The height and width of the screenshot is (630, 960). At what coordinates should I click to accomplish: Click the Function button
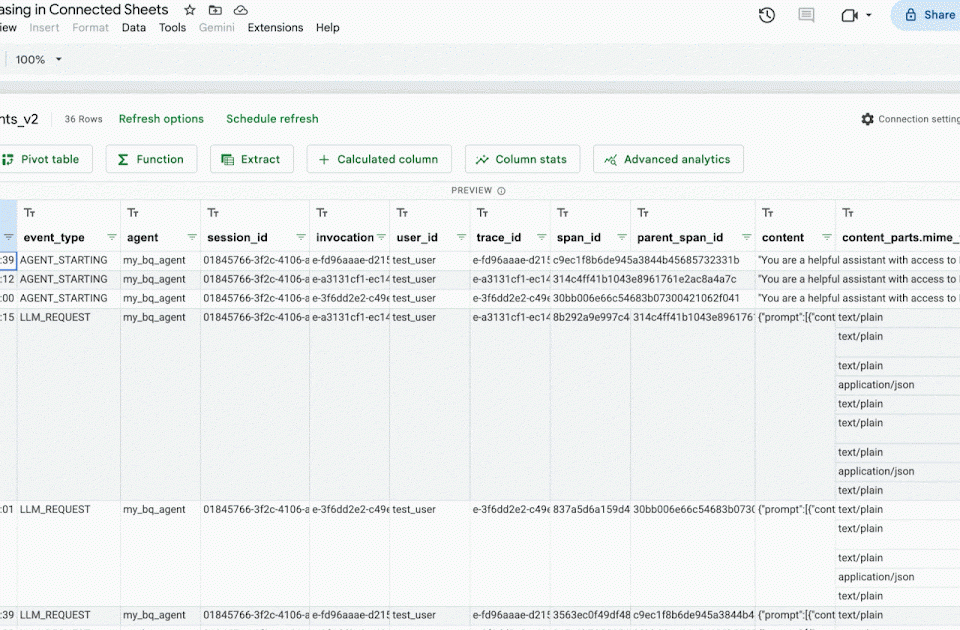click(151, 159)
